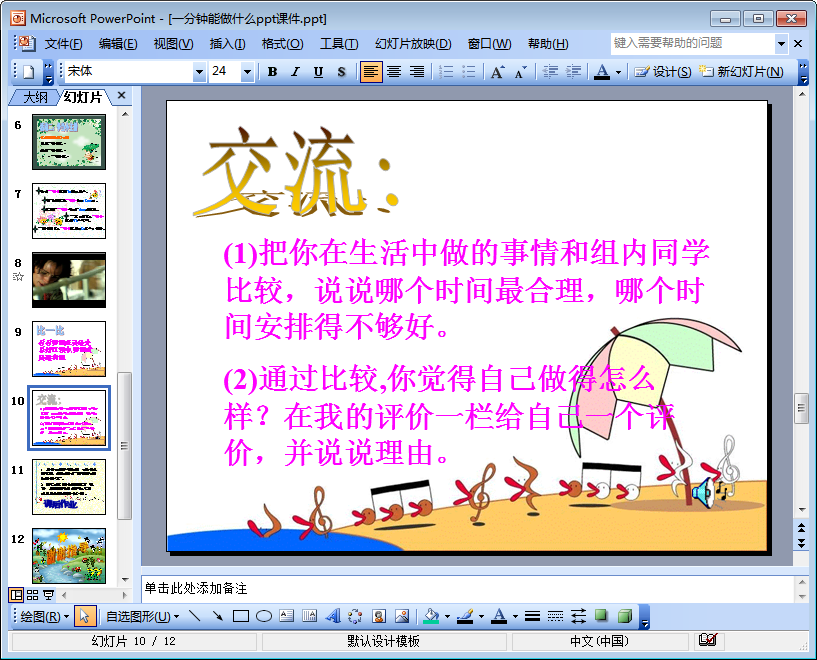Insert clip art

coord(379,617)
